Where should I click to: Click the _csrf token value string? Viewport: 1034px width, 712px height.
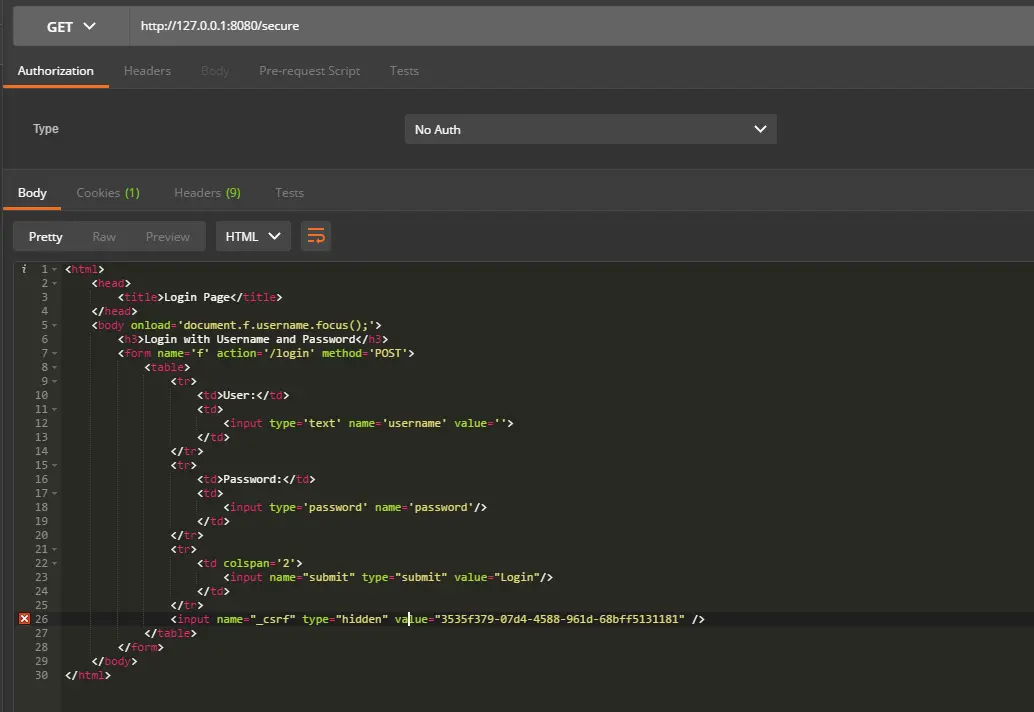pyautogui.click(x=559, y=619)
